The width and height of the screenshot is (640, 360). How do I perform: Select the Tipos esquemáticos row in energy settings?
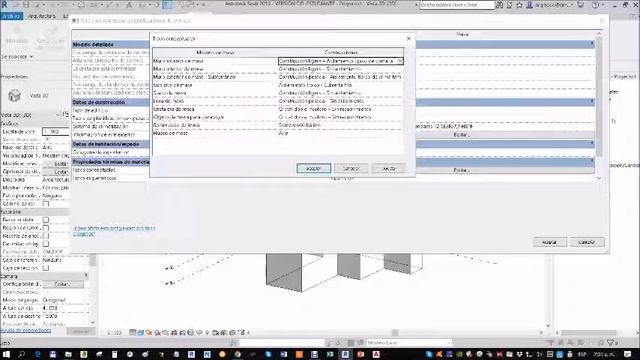111,178
